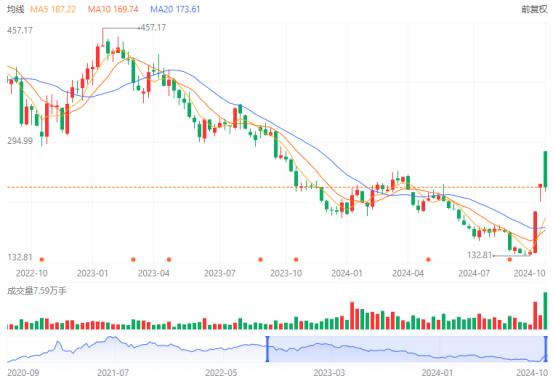
Task: Click the orange event dot near 2023-10
Action: (x=296, y=260)
